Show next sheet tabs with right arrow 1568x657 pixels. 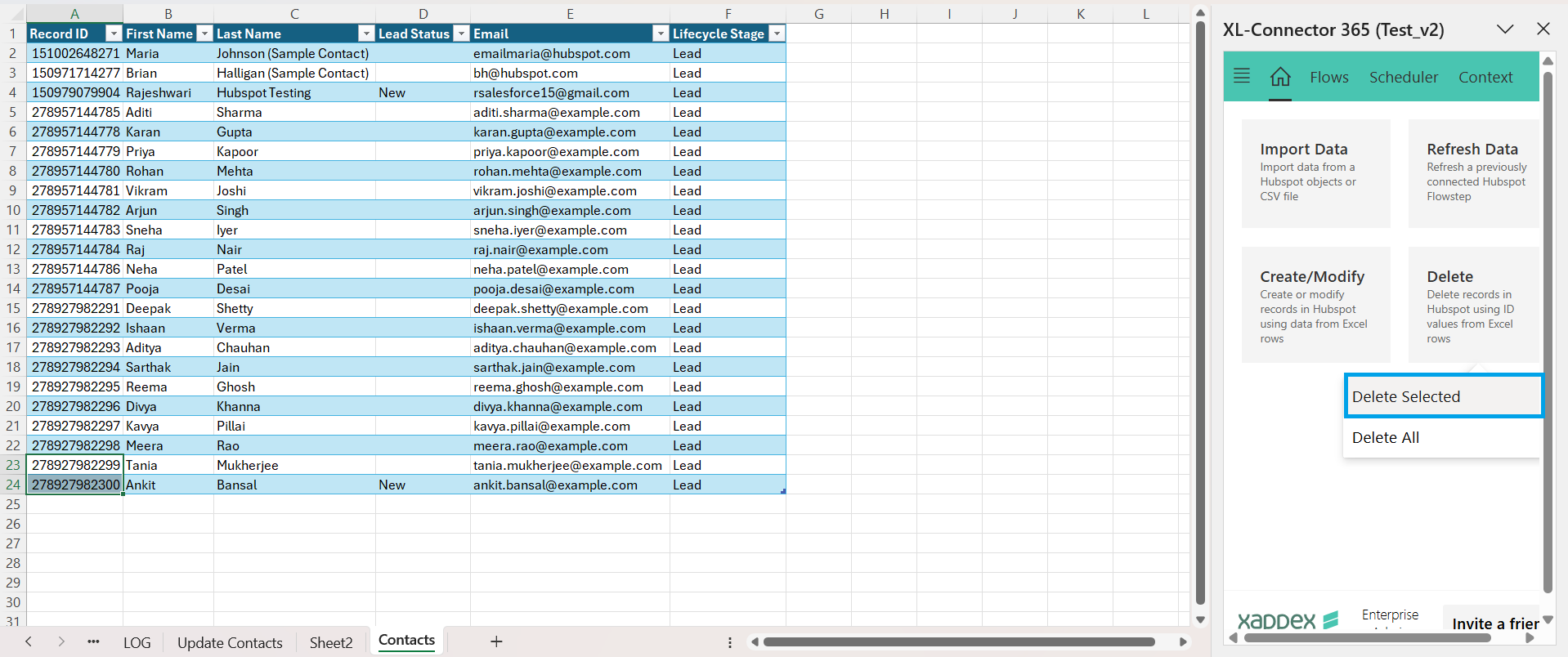pos(61,641)
